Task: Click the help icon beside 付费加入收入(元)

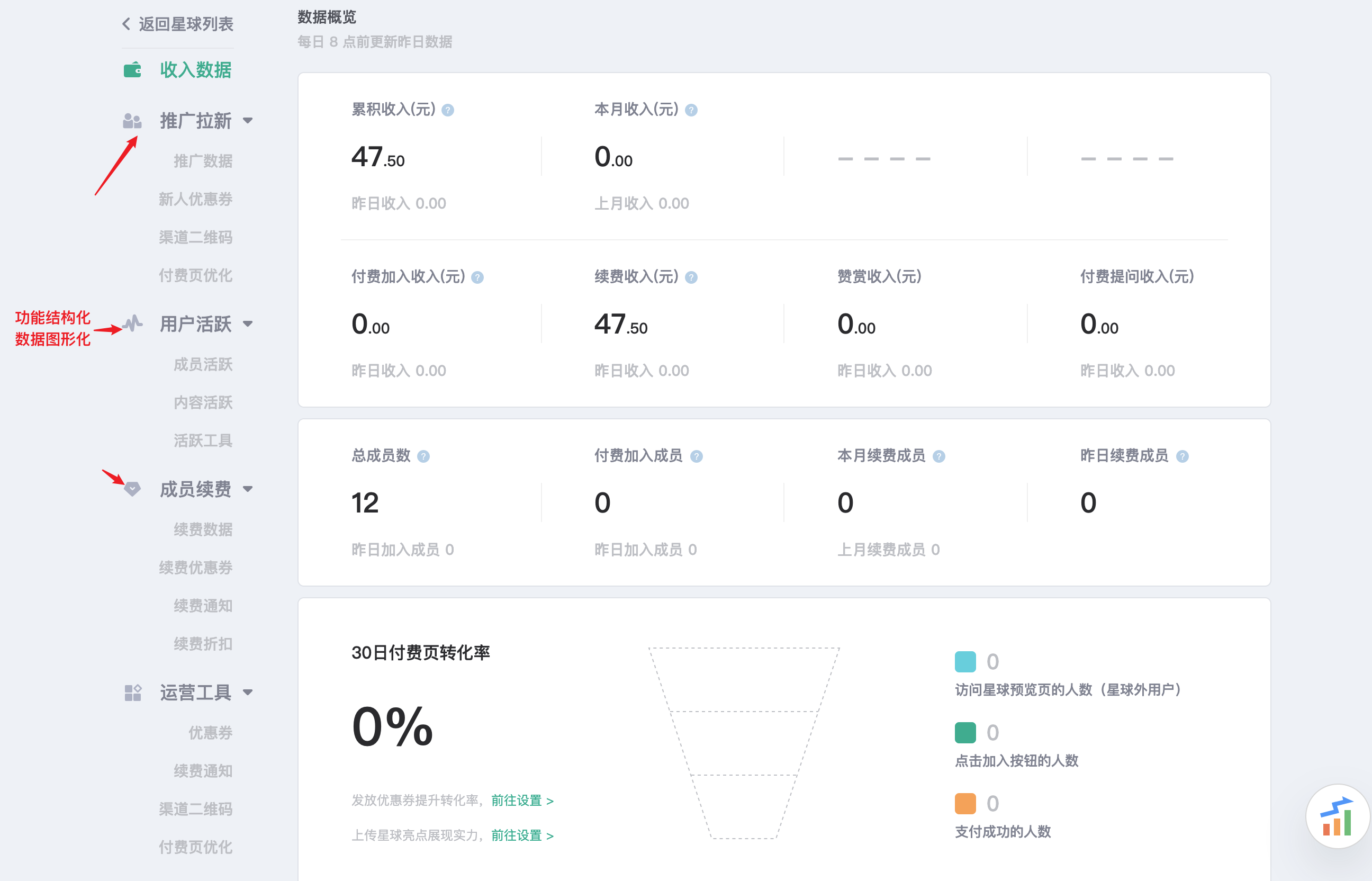Action: (477, 277)
